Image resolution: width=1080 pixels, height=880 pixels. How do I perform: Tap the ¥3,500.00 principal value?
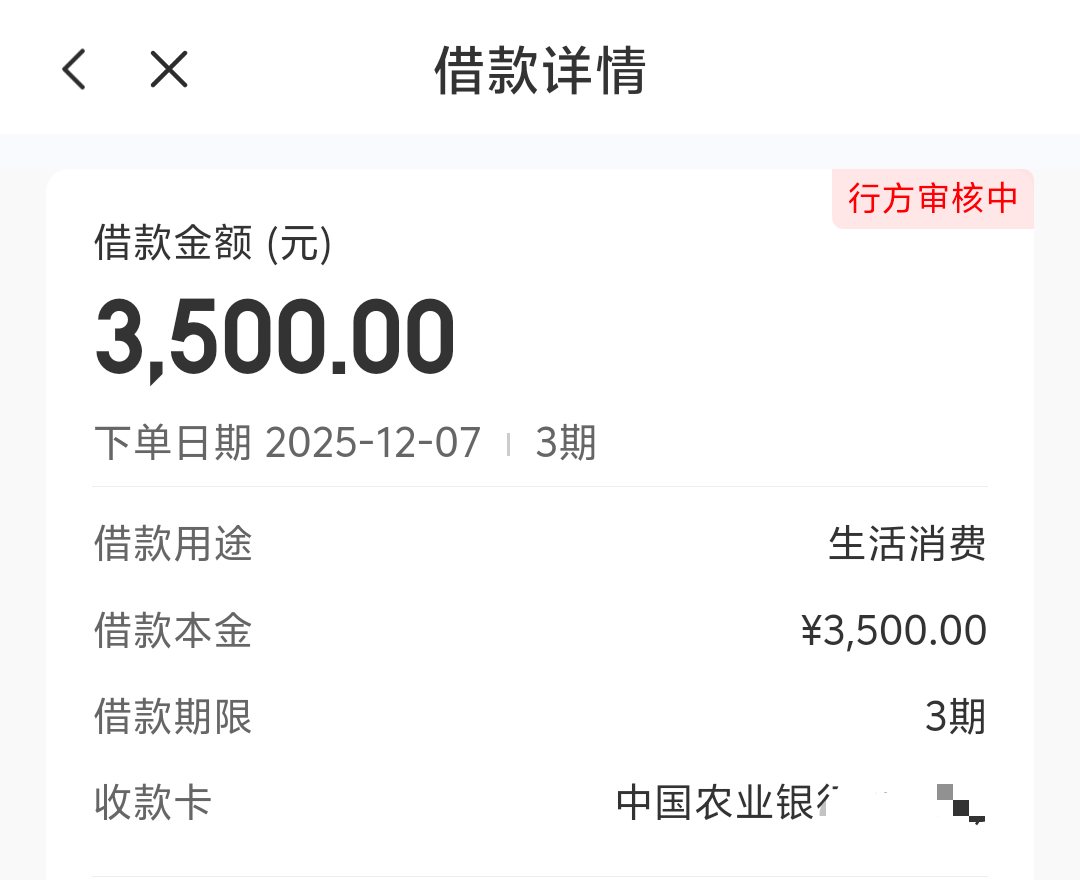[x=894, y=631]
